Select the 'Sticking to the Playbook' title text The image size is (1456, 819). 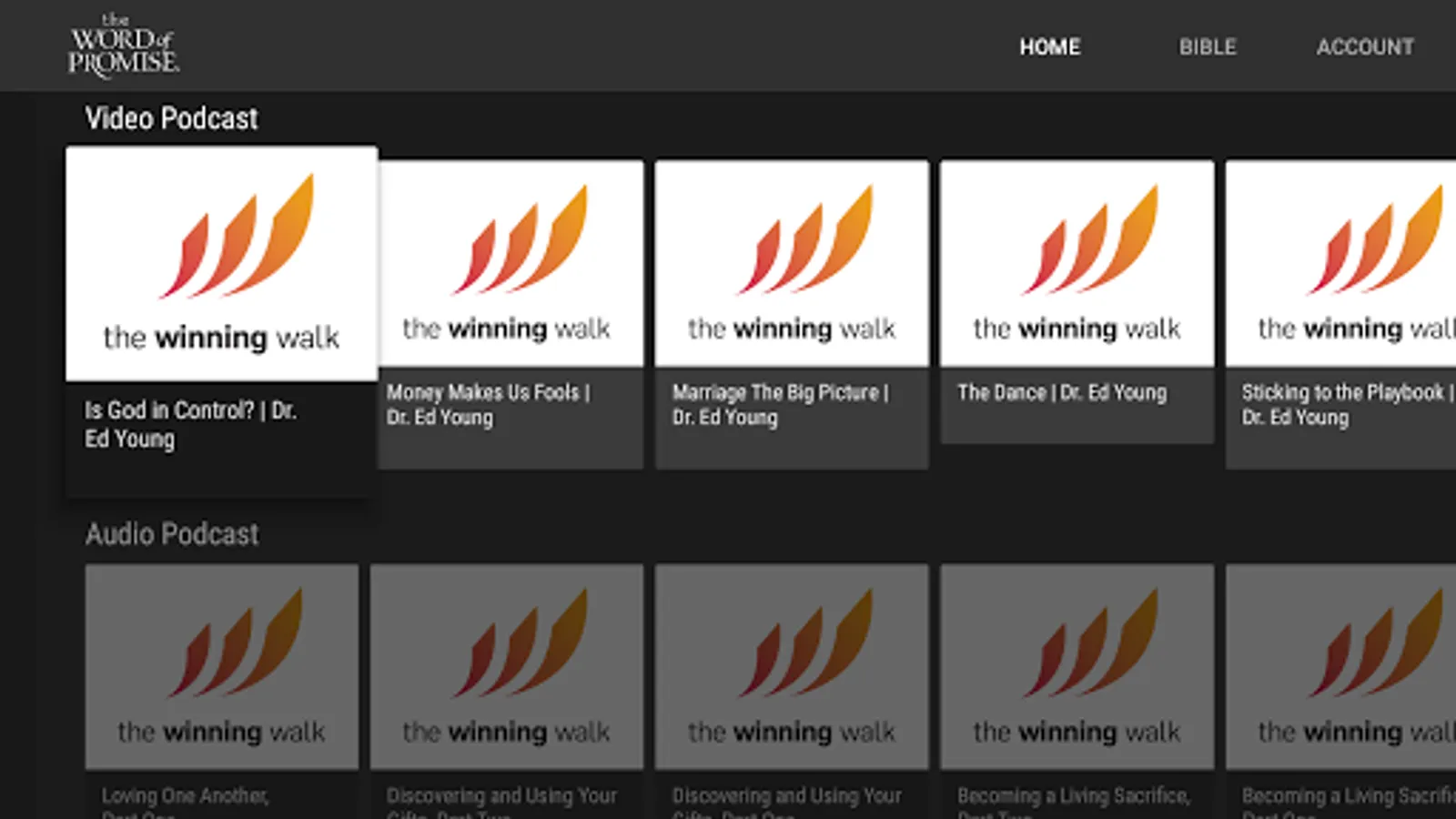(1348, 405)
